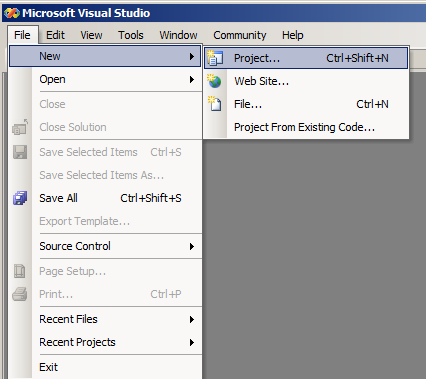
Task: Click the New Project icon in submenu
Action: [x=215, y=58]
